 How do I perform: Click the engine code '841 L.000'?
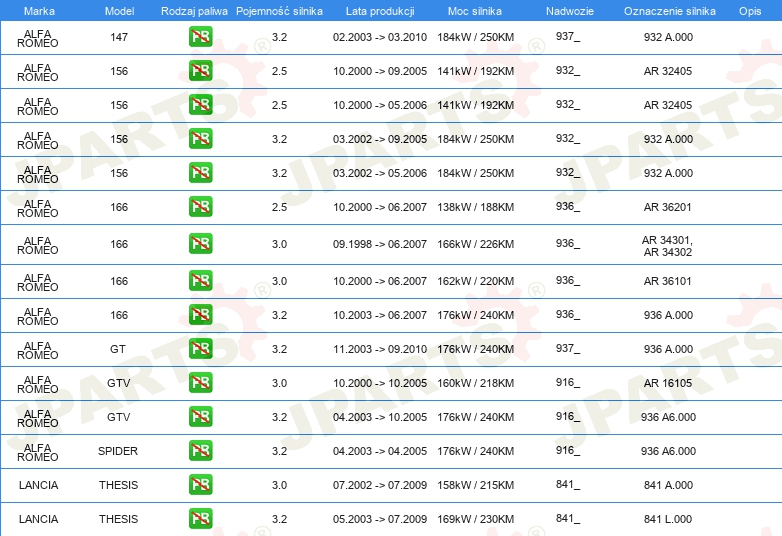668,519
